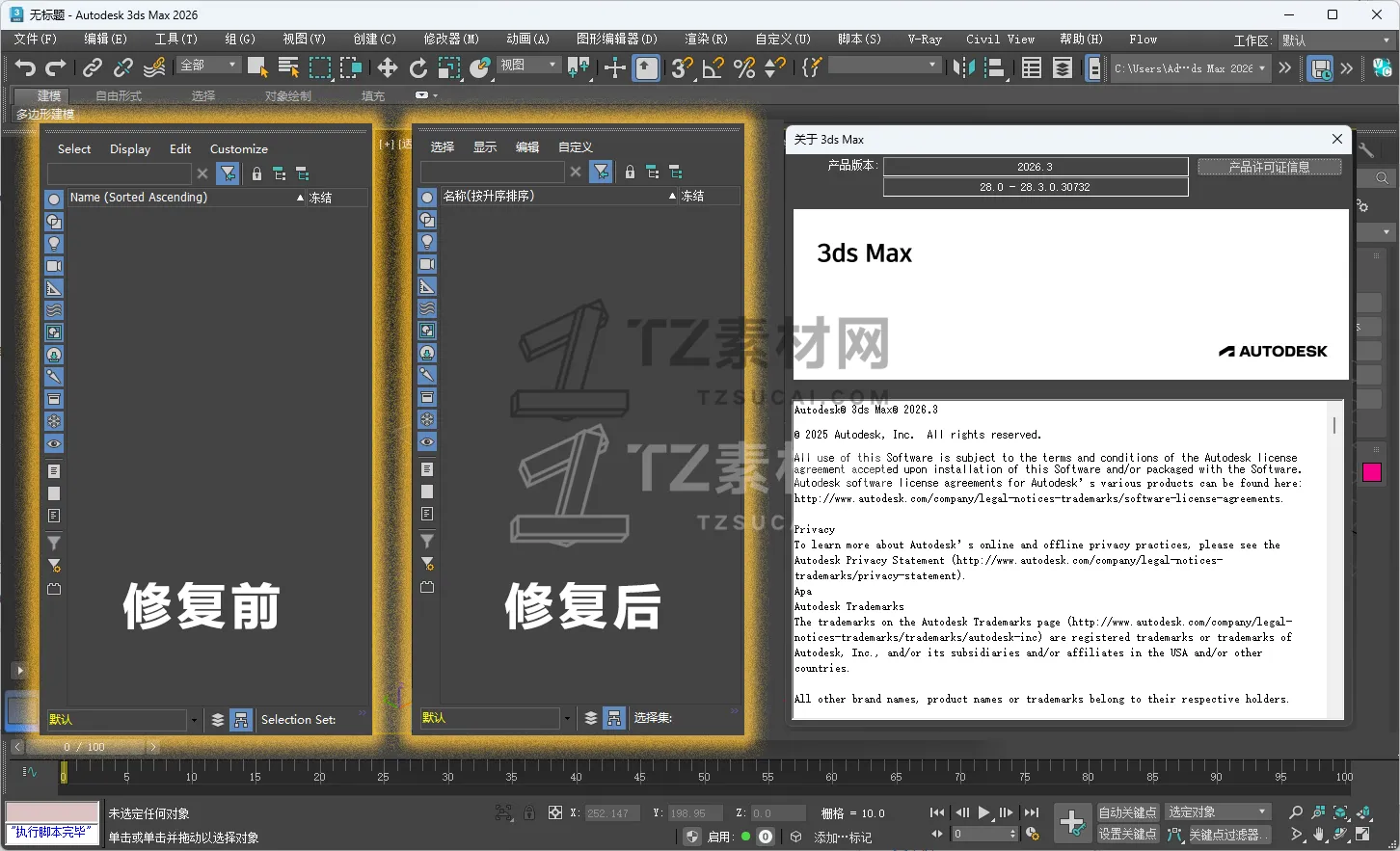
Task: Click the 产品许可证信息 button
Action: click(x=1269, y=168)
